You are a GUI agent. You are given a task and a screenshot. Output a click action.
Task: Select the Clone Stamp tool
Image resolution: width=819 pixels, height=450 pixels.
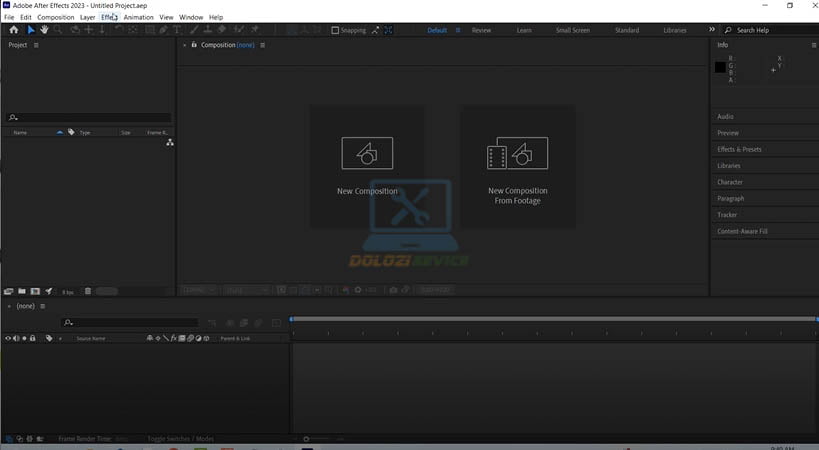point(207,30)
